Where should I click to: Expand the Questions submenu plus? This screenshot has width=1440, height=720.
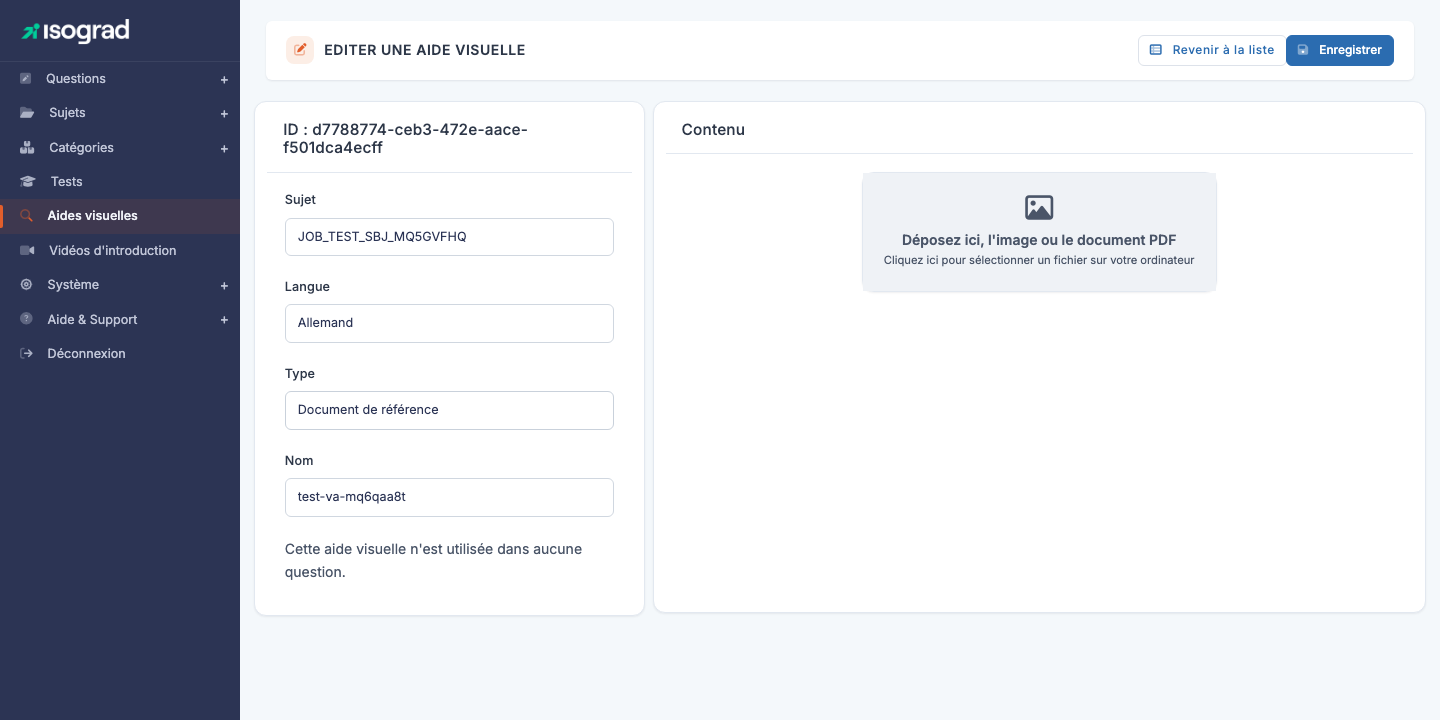(224, 80)
